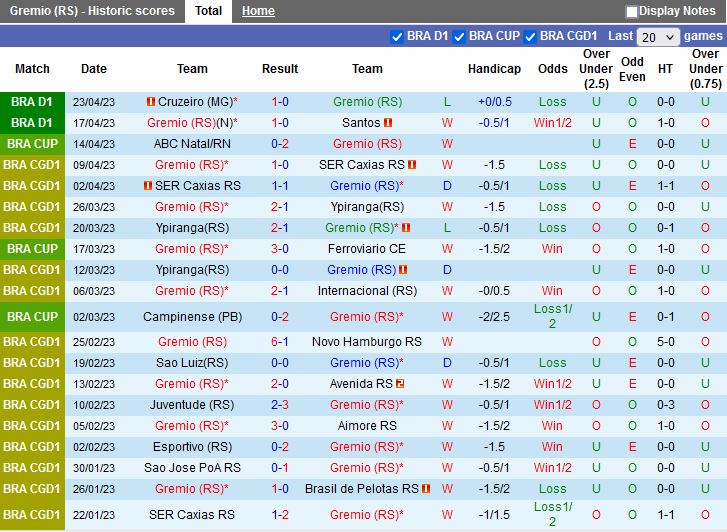Uncheck the BRA D1 filter checkbox

(x=397, y=36)
